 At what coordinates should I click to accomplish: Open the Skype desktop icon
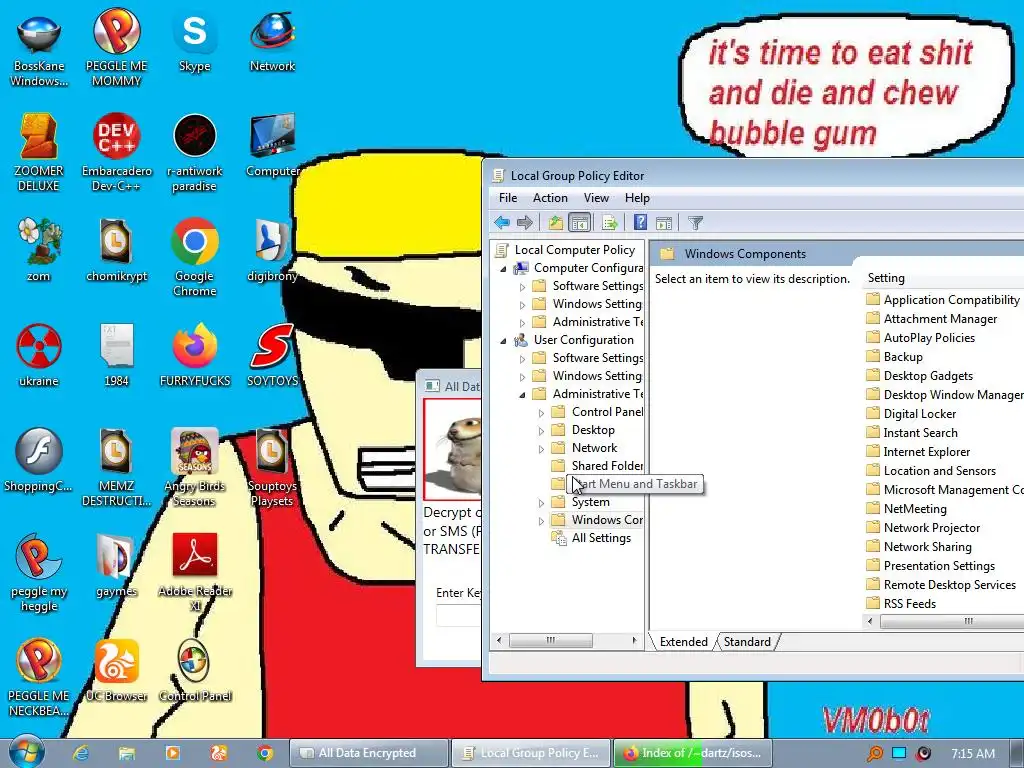coord(194,40)
